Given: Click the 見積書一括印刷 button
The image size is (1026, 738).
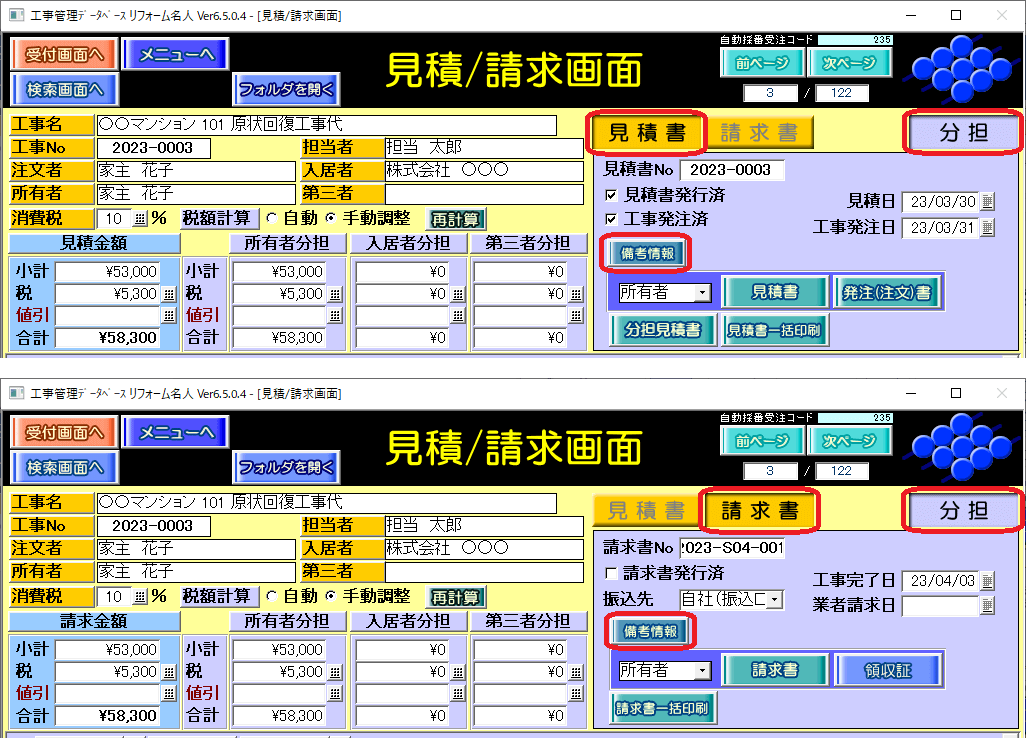Looking at the screenshot, I should tap(775, 330).
